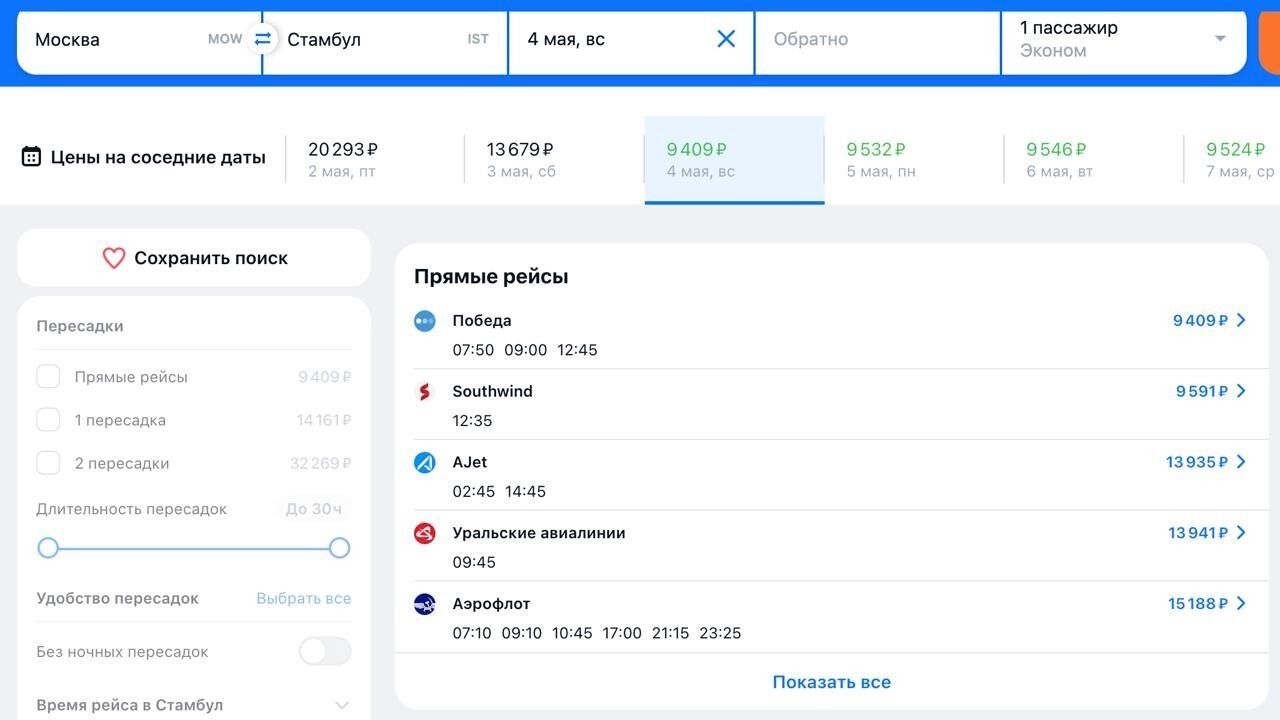
Task: Clear the departure date with the X icon
Action: pos(726,39)
